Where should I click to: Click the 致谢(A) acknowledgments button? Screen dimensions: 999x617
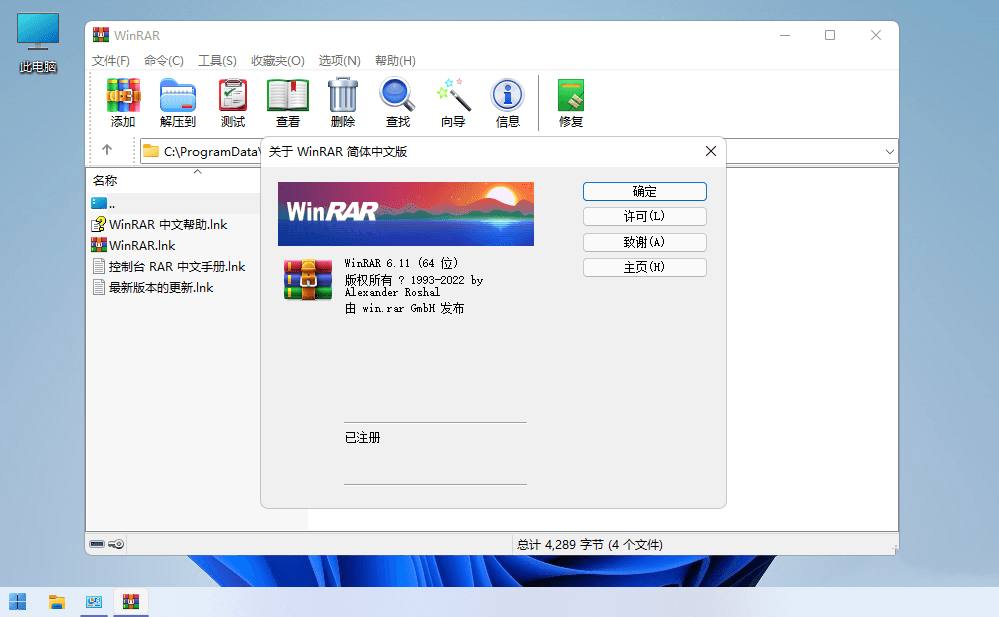(x=644, y=242)
